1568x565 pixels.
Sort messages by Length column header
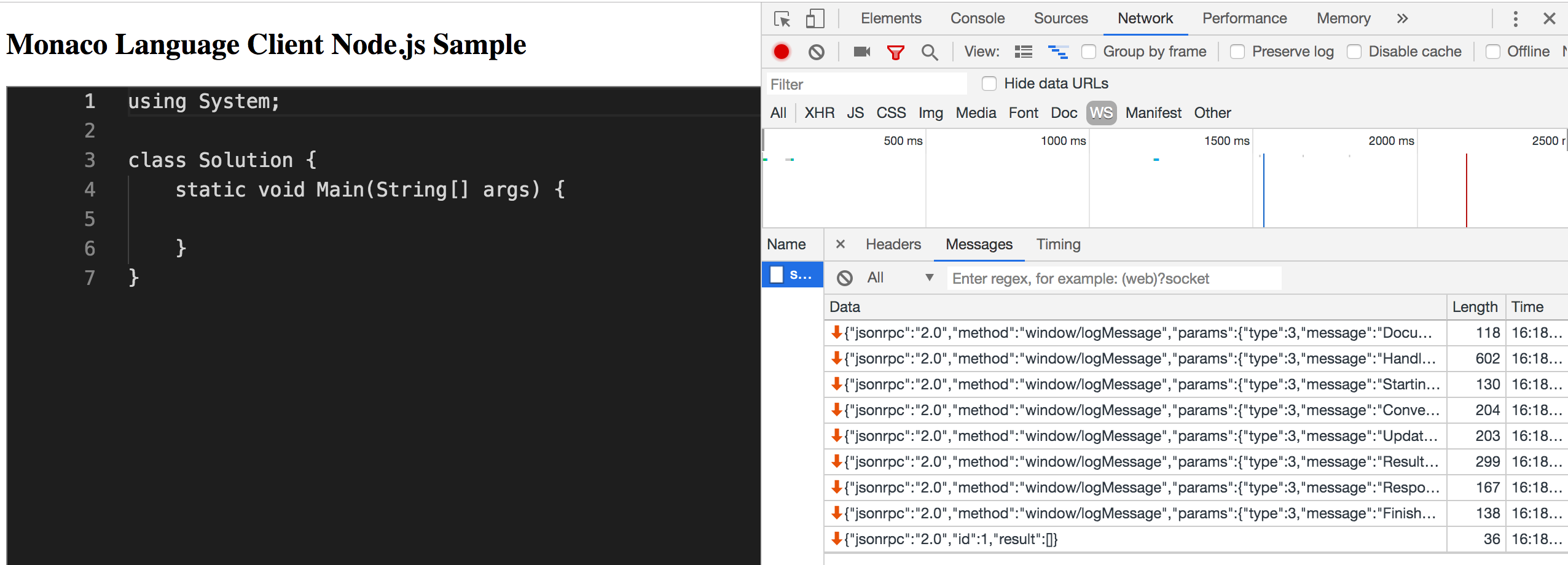(1475, 307)
